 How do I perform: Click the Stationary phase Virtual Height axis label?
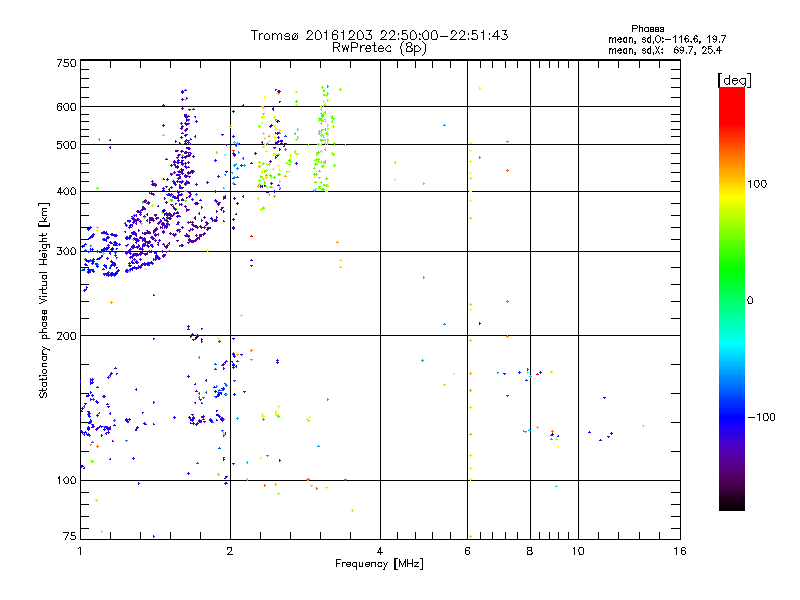click(44, 300)
